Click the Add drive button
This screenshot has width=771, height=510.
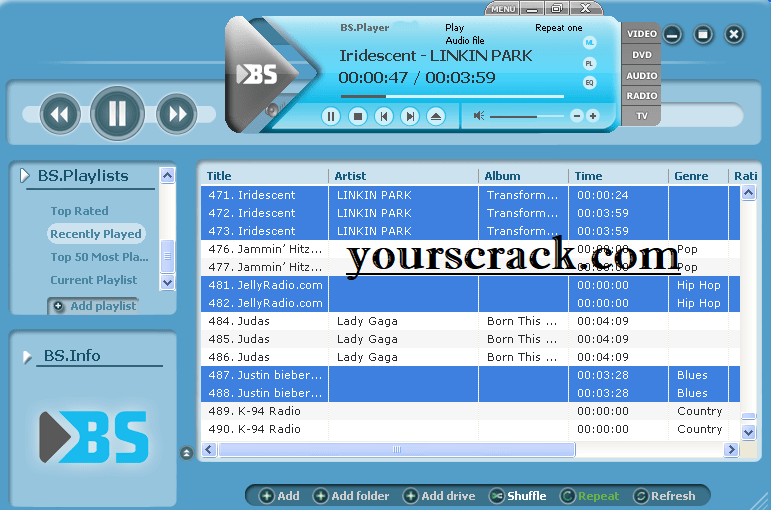(439, 496)
